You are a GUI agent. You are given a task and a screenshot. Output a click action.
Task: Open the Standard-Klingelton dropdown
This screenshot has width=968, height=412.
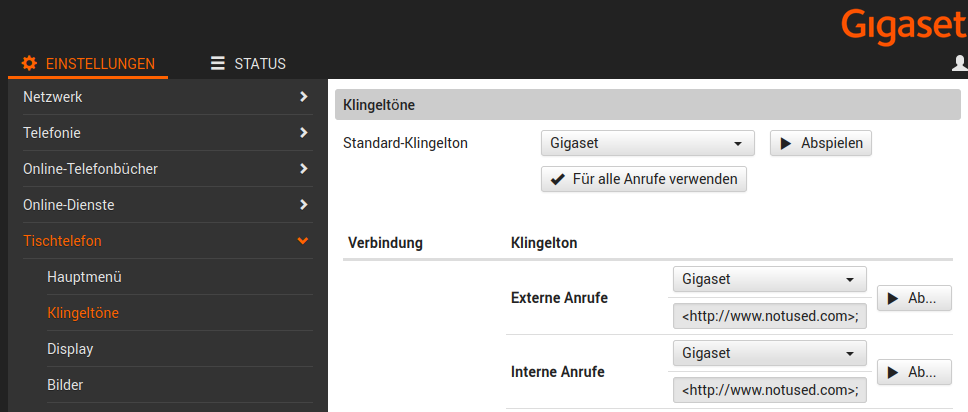pos(647,143)
